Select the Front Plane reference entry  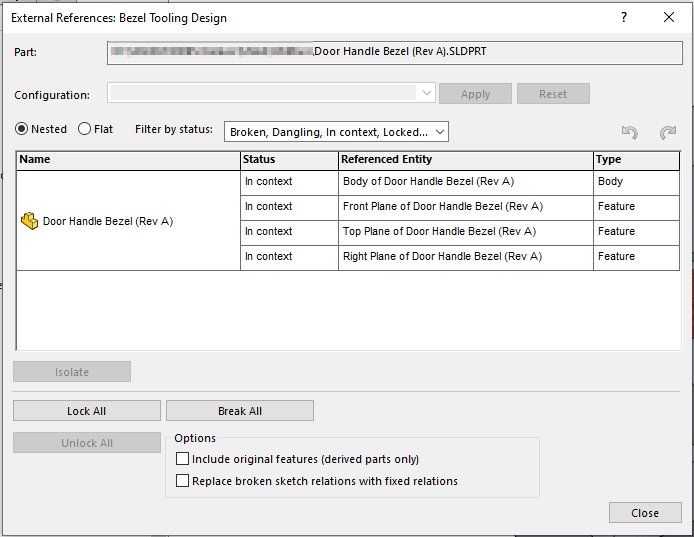(x=442, y=207)
